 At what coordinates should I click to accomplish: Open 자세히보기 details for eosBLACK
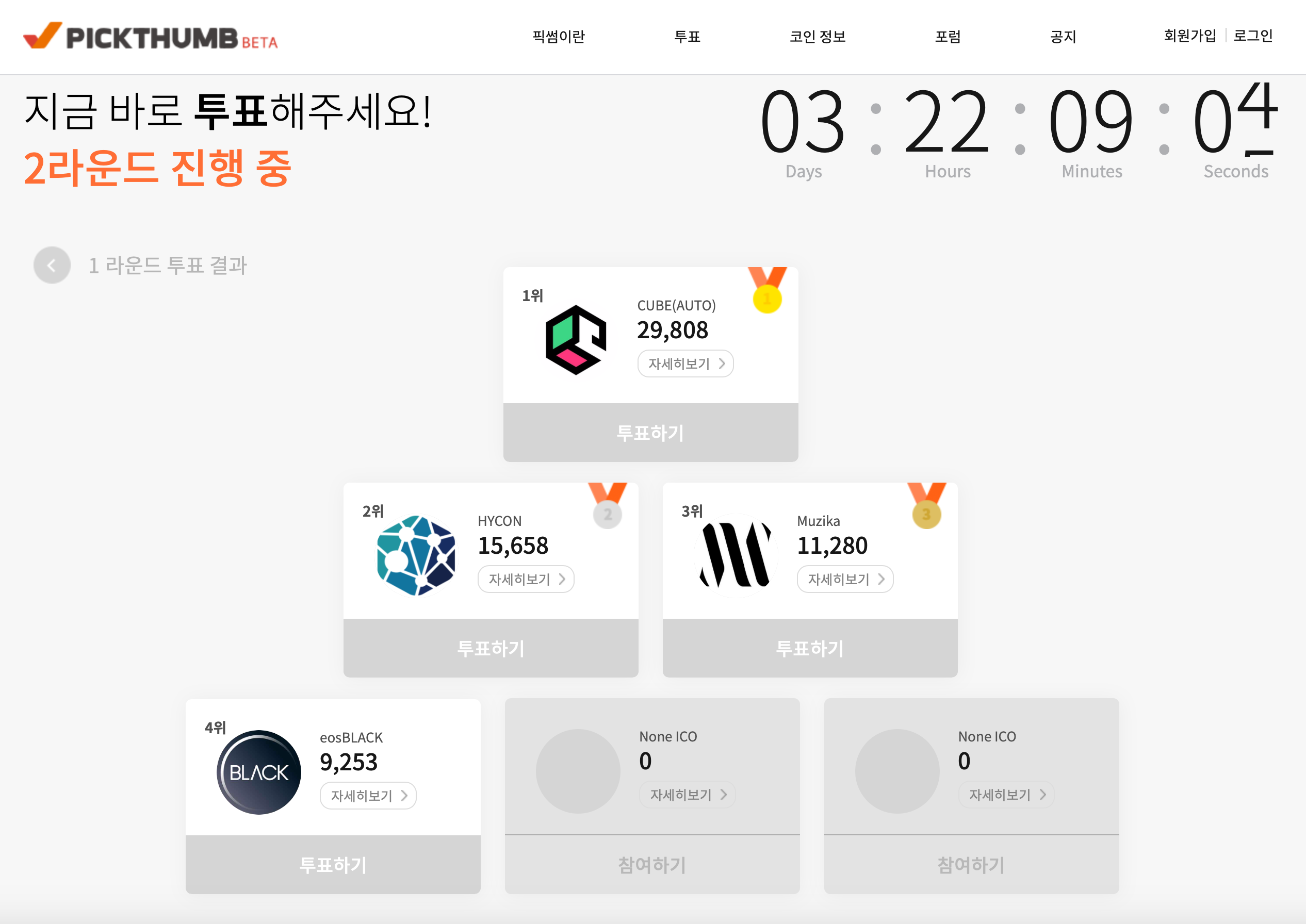(x=368, y=796)
